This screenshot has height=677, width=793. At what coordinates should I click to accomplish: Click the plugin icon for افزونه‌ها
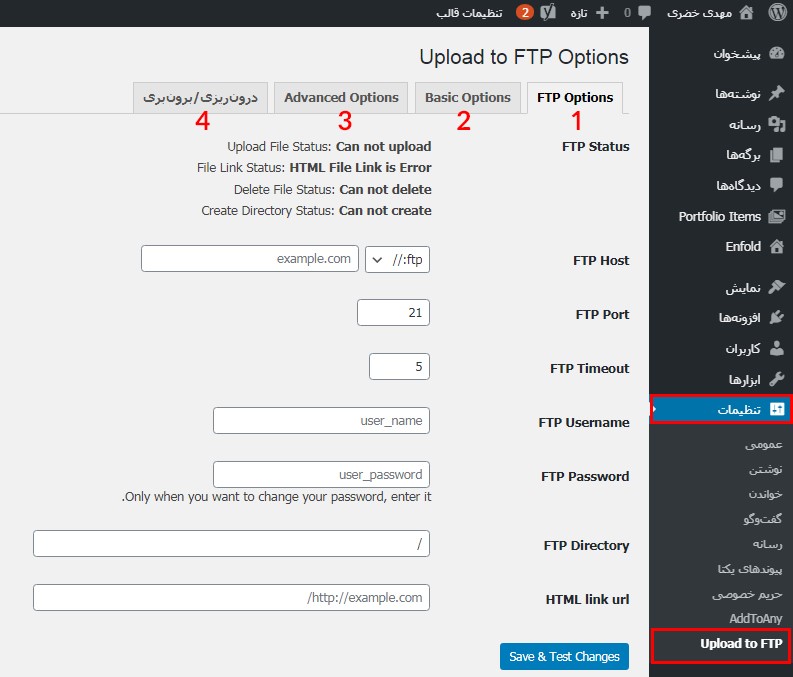[x=776, y=318]
